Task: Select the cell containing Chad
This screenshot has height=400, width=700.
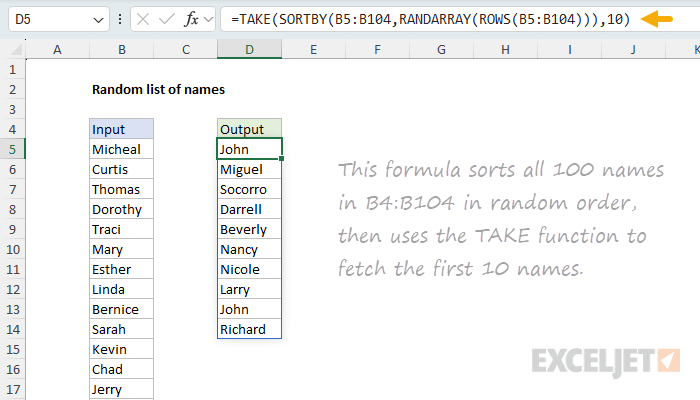Action: coord(121,369)
